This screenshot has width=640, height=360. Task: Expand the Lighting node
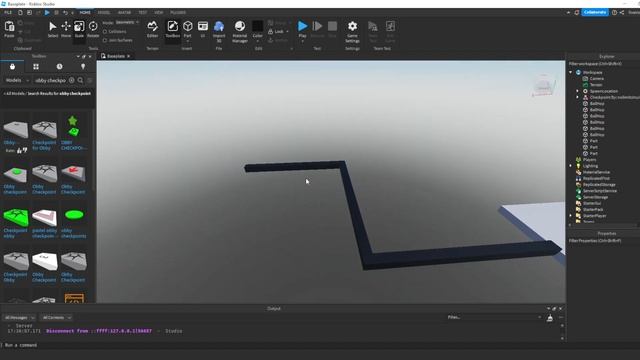[x=571, y=166]
